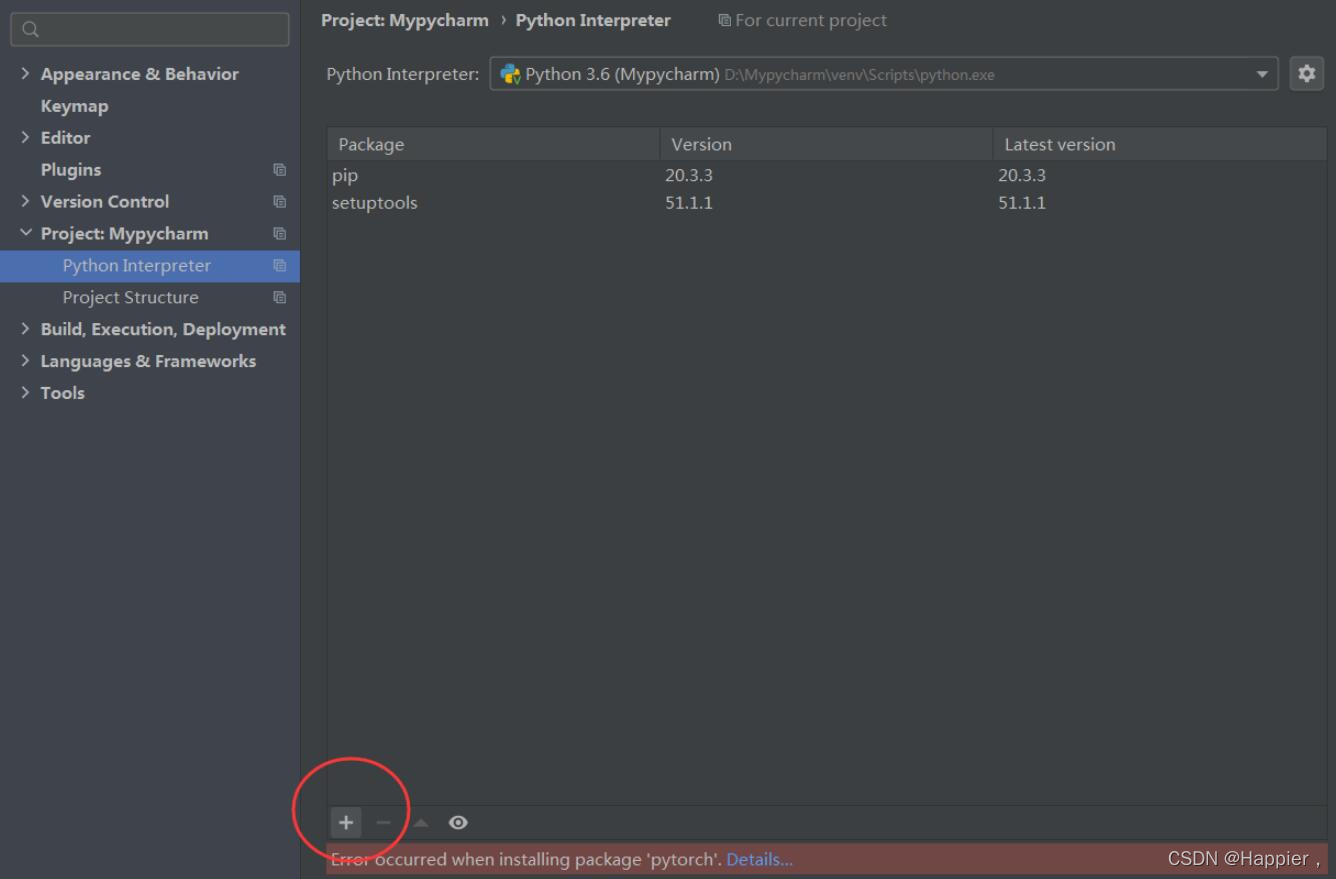The width and height of the screenshot is (1336, 879).
Task: Click the project-level icon beside Plugins
Action: point(279,170)
